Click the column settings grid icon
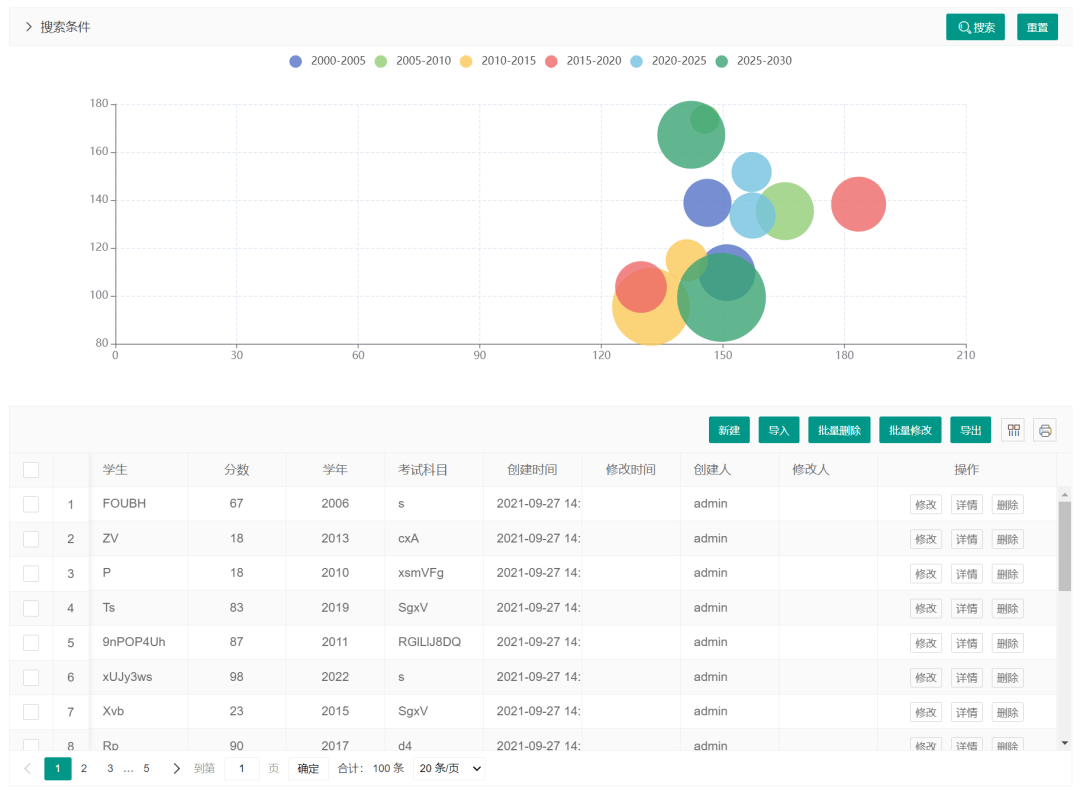Viewport: 1080px width, 791px height. point(1013,430)
